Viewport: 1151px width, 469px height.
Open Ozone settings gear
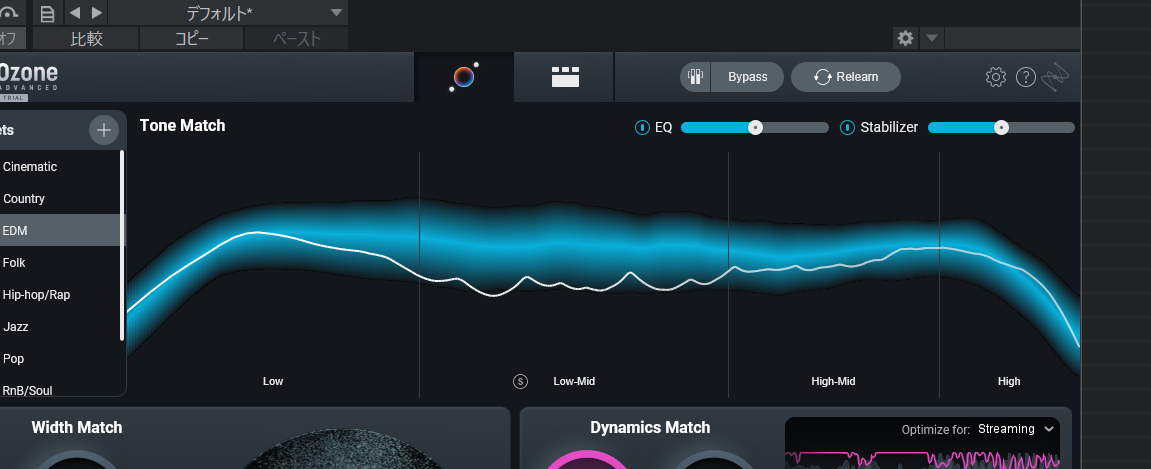pos(995,77)
